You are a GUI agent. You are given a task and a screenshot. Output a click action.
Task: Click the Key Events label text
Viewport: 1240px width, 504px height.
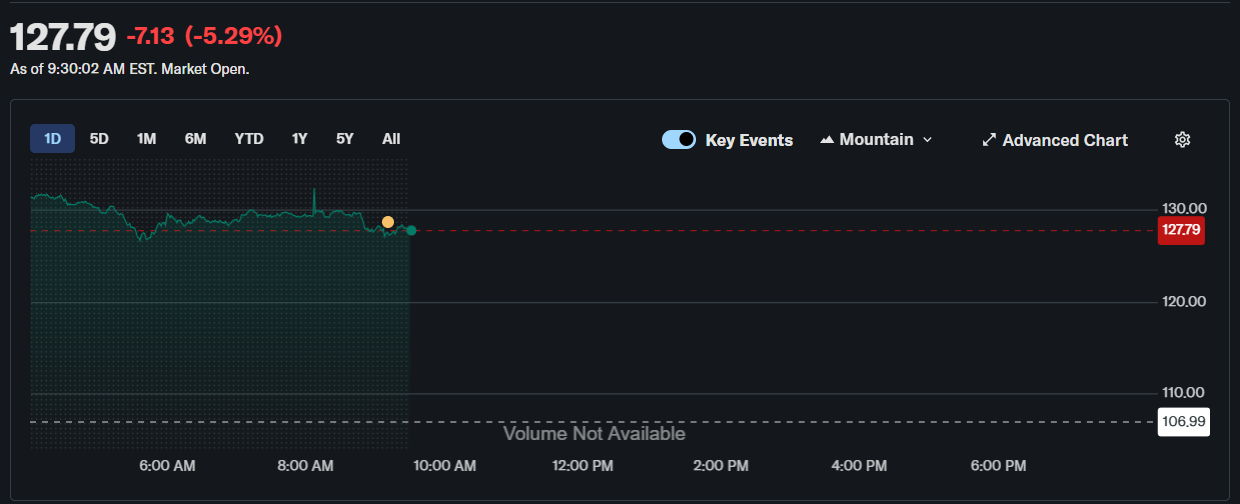pos(749,140)
